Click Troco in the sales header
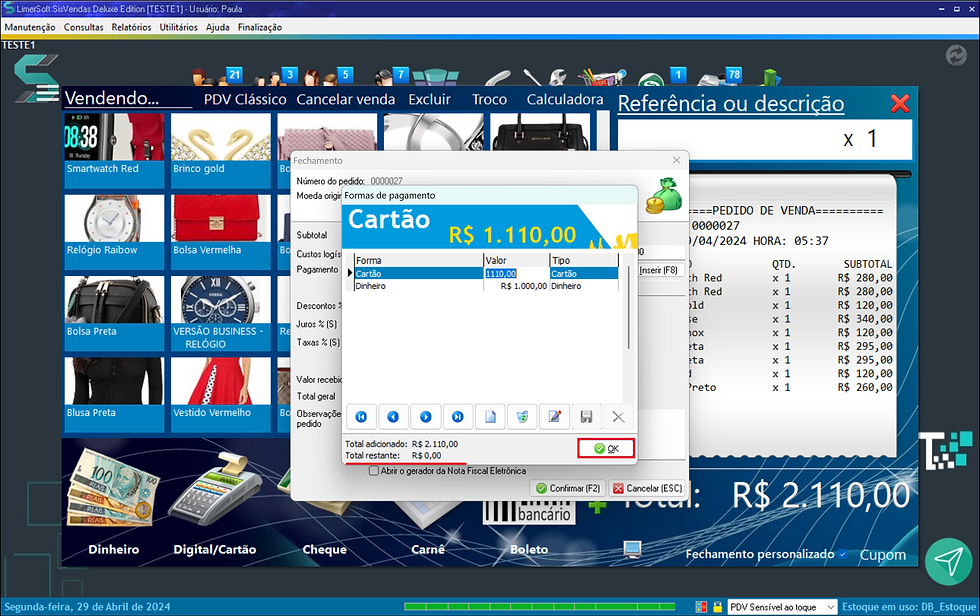The image size is (980, 616). 489,99
